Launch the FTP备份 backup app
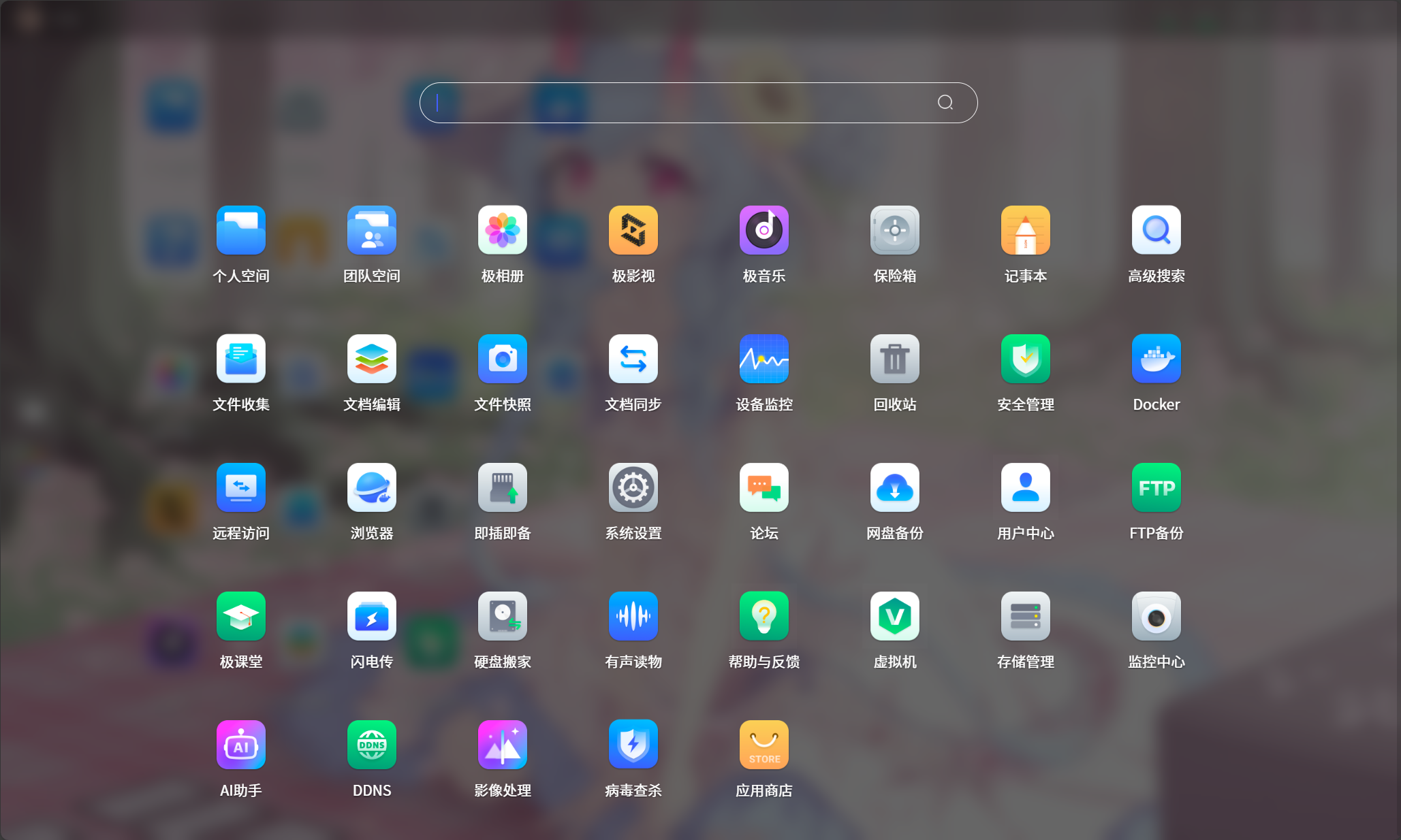The height and width of the screenshot is (840, 1401). coord(1156,487)
